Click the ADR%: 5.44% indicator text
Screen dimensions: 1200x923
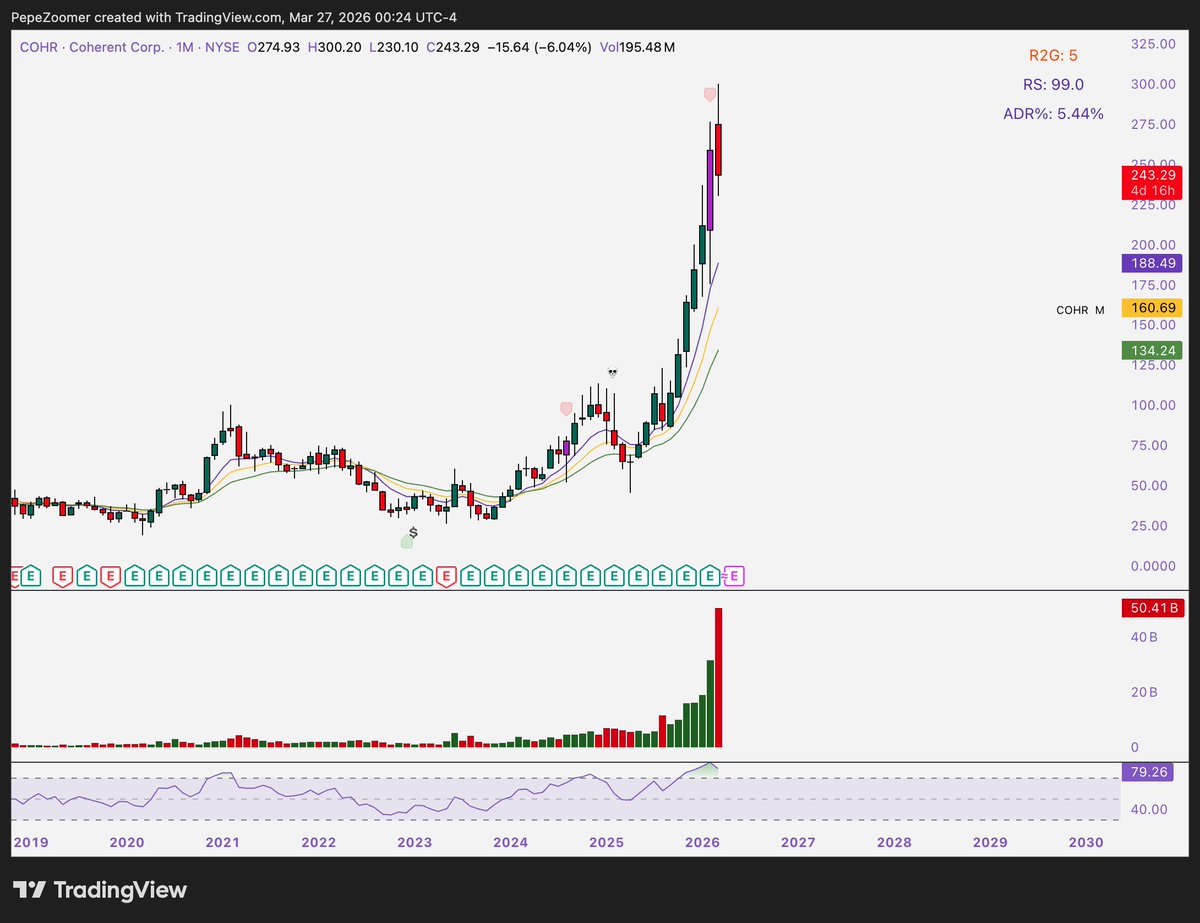coord(1053,114)
